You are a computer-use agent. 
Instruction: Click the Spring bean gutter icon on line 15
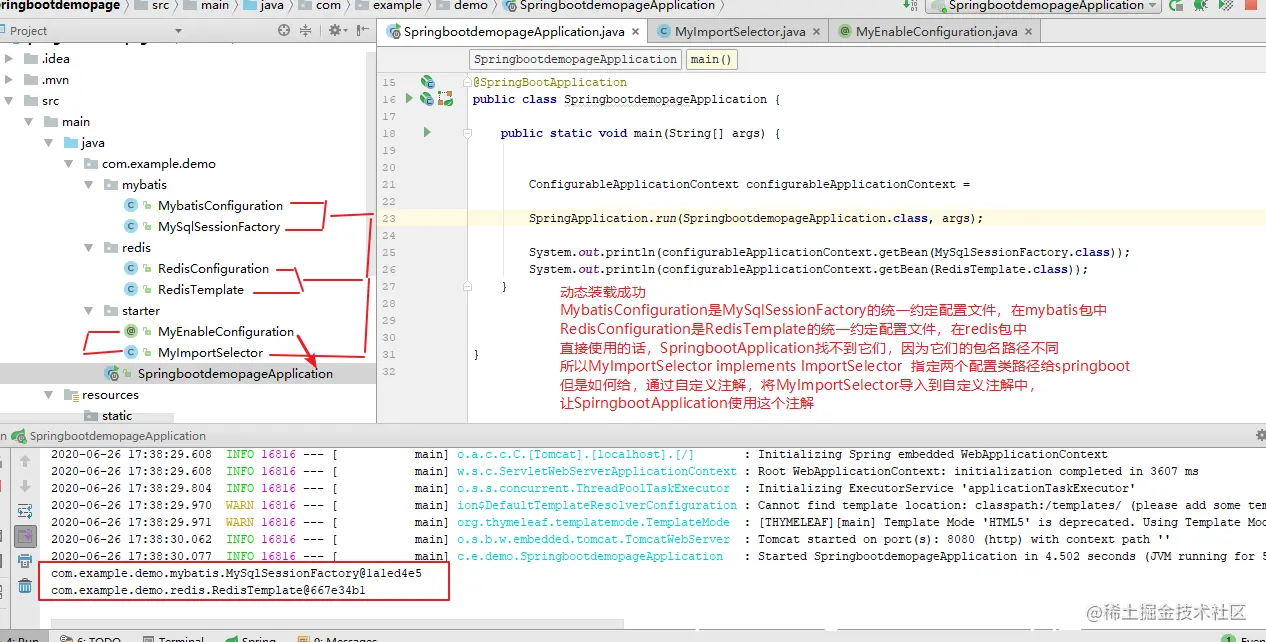pyautogui.click(x=427, y=82)
